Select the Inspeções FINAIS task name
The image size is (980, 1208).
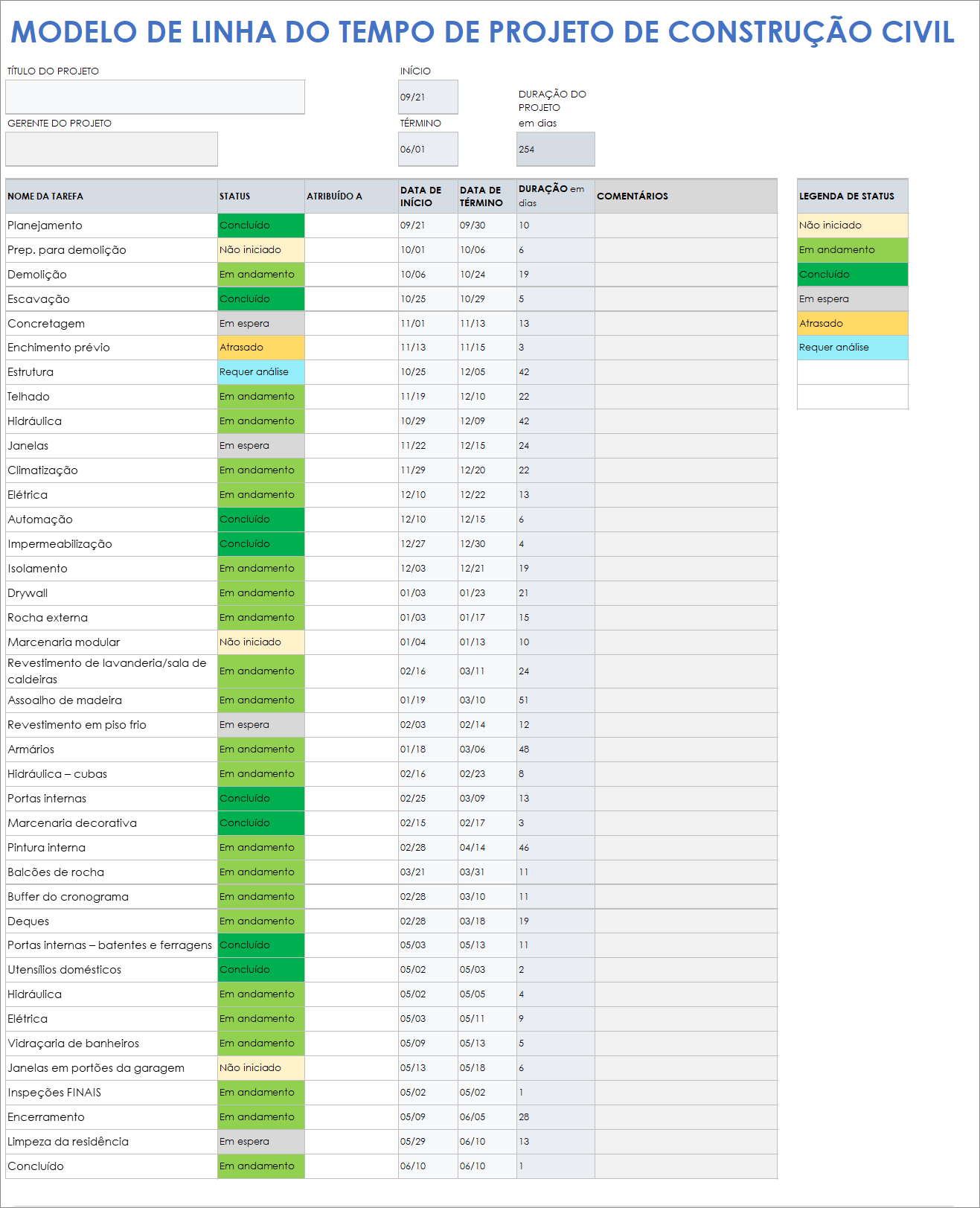click(x=112, y=1093)
